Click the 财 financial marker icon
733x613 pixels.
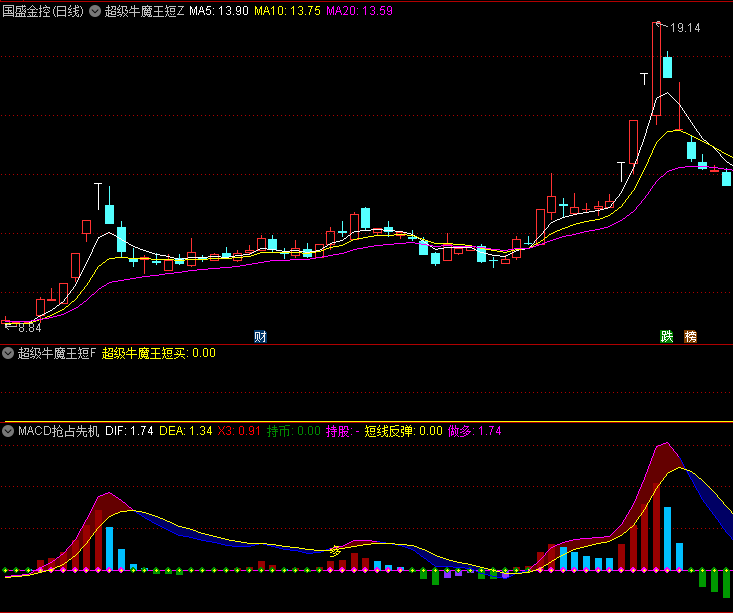[x=260, y=336]
